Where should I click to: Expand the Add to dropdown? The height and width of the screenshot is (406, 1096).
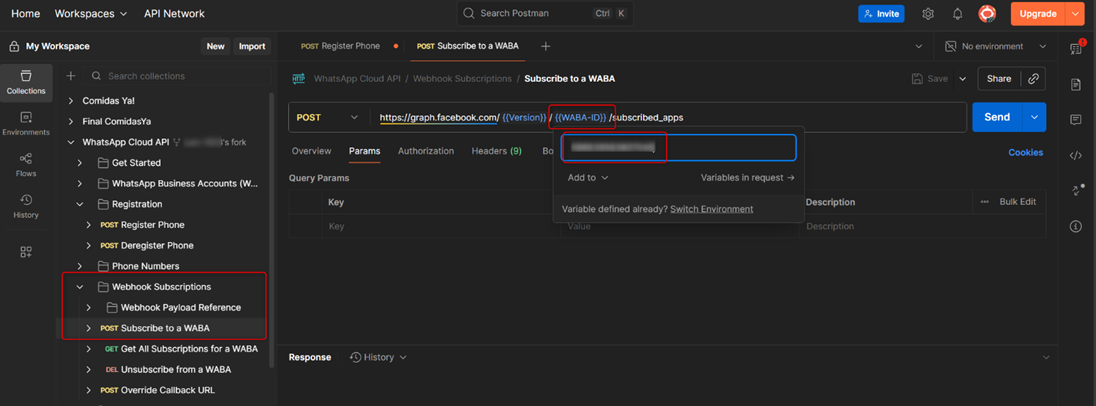point(588,178)
